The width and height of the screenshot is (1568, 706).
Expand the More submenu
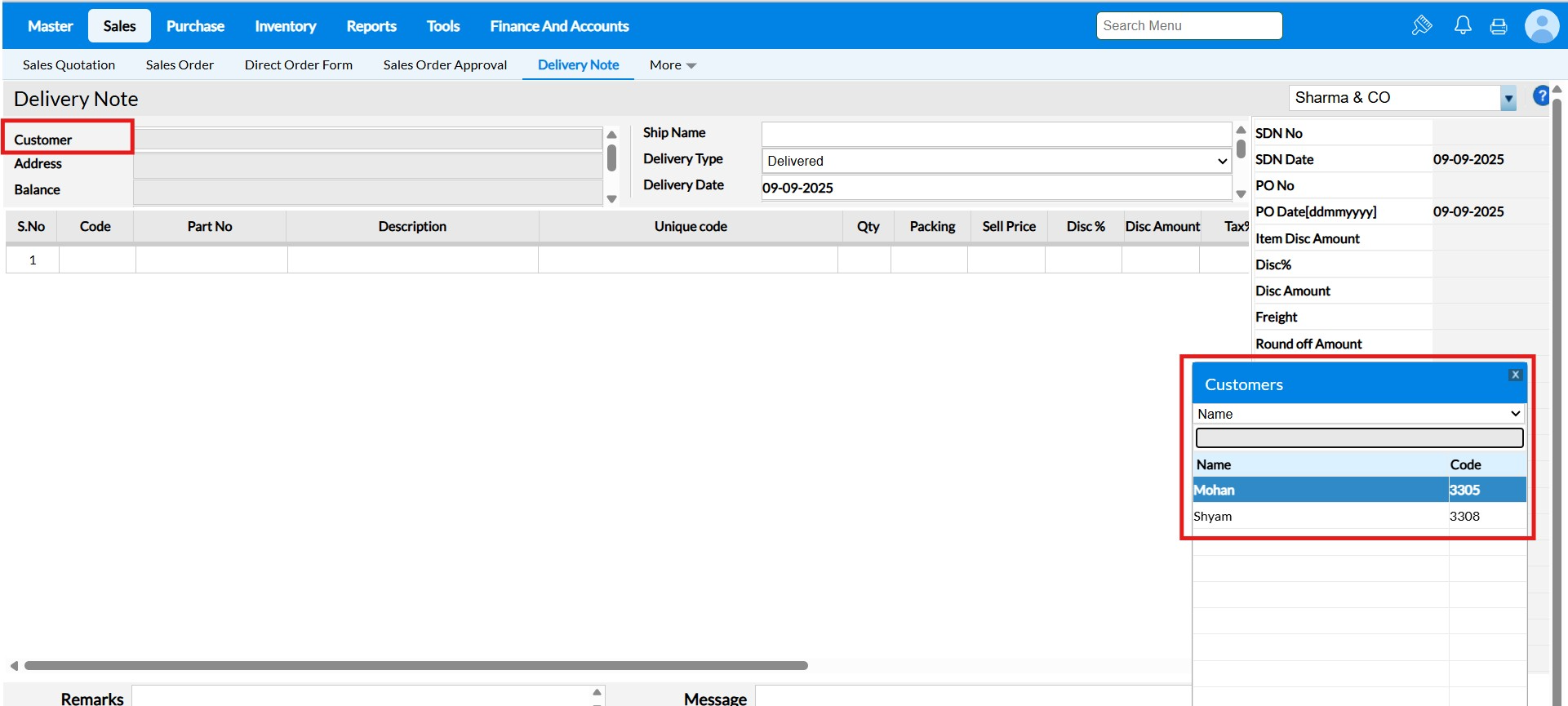coord(673,65)
